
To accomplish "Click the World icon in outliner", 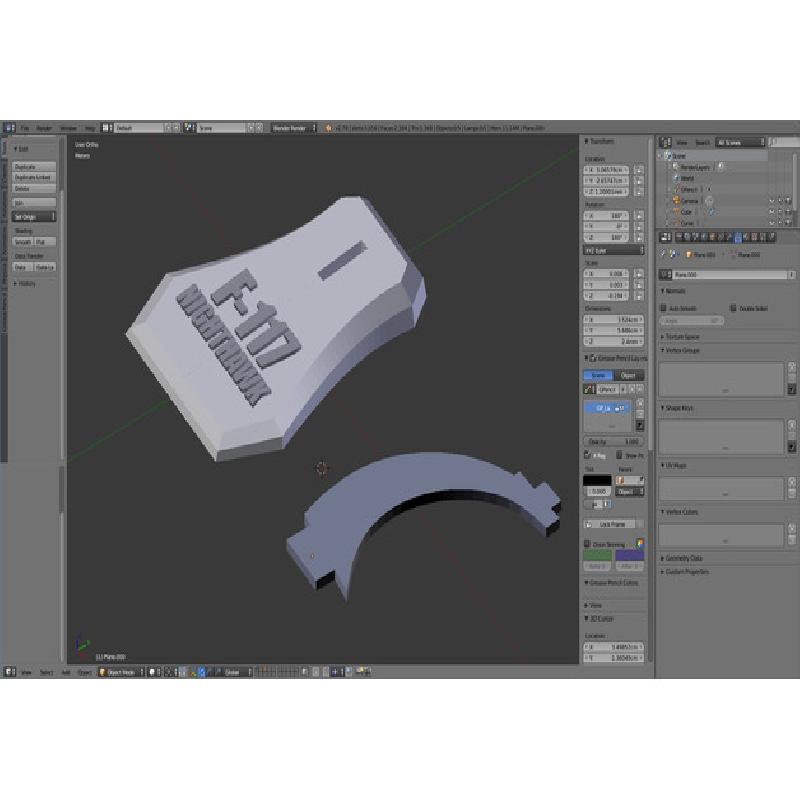I will (676, 179).
